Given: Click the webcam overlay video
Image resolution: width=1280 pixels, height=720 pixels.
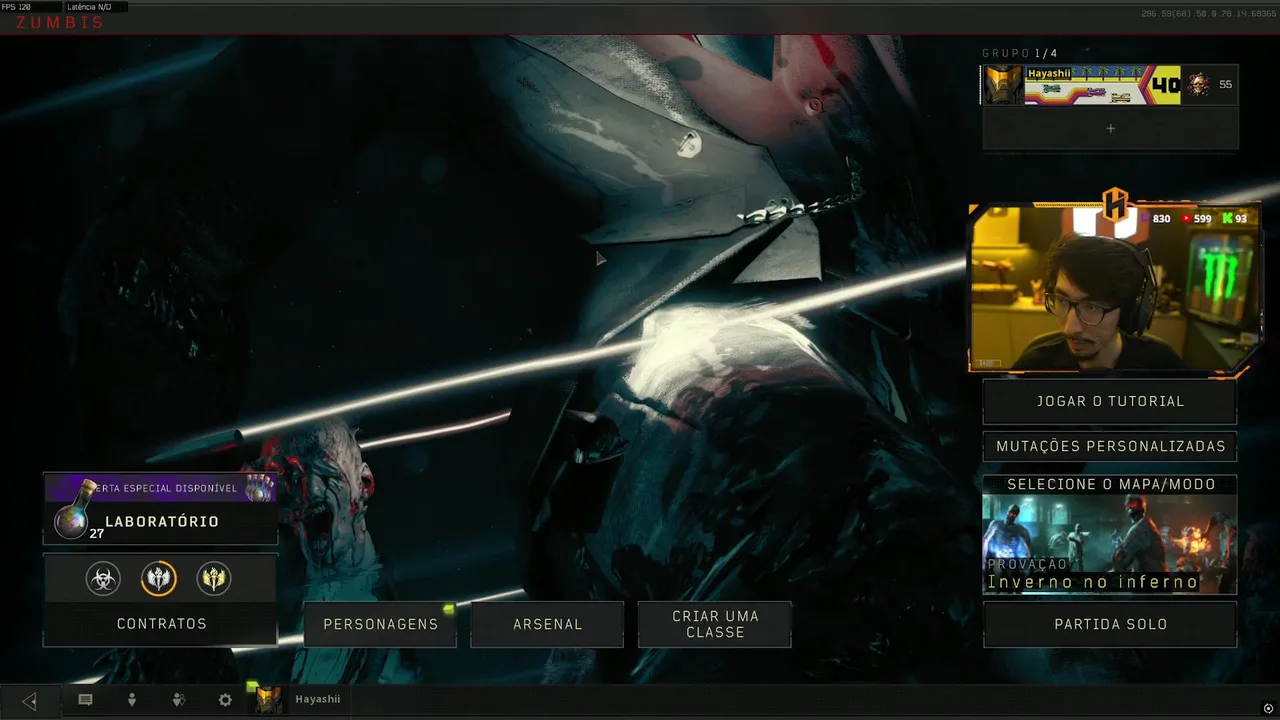Looking at the screenshot, I should coord(1115,288).
